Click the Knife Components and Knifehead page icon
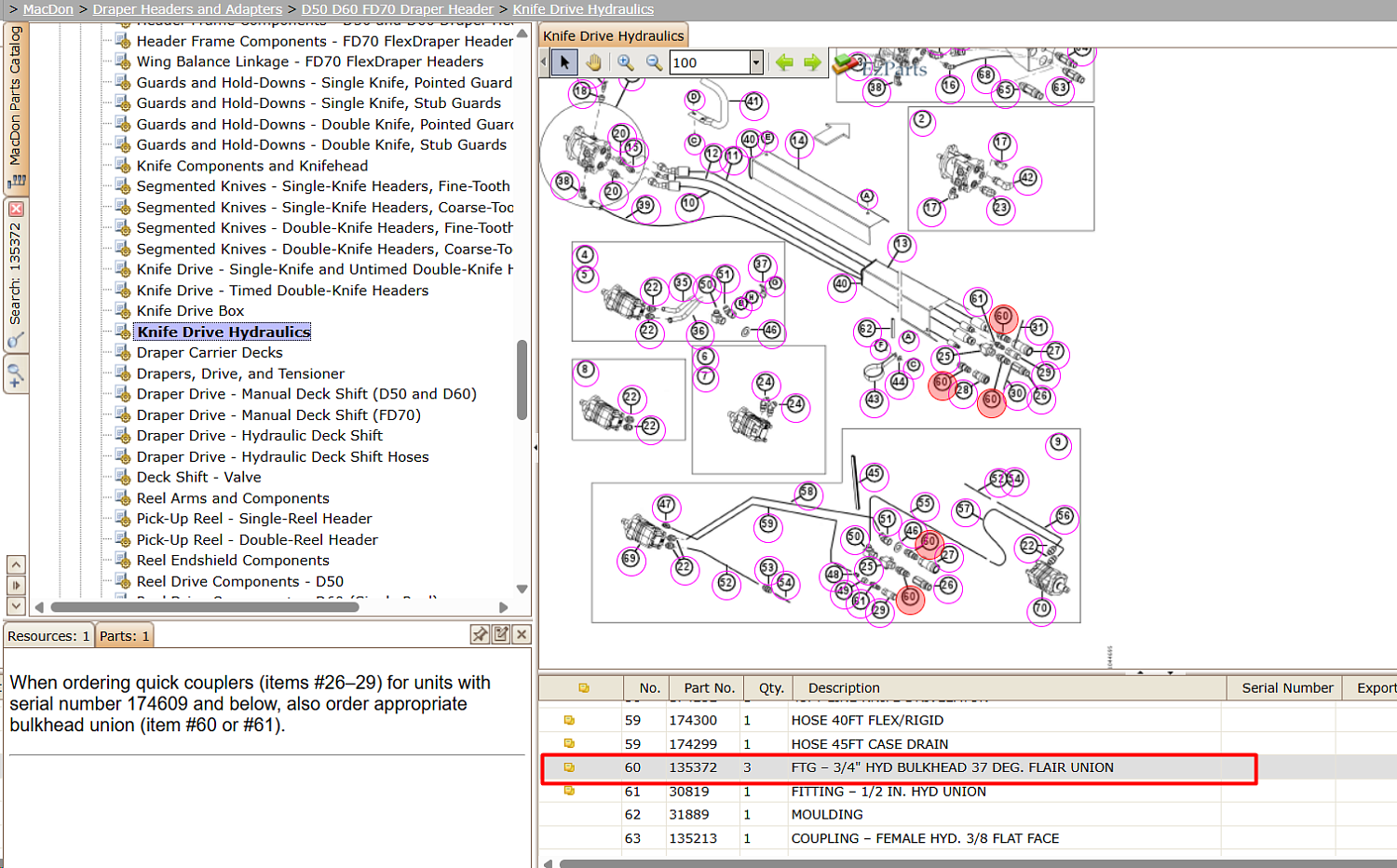1397x868 pixels. click(x=122, y=166)
